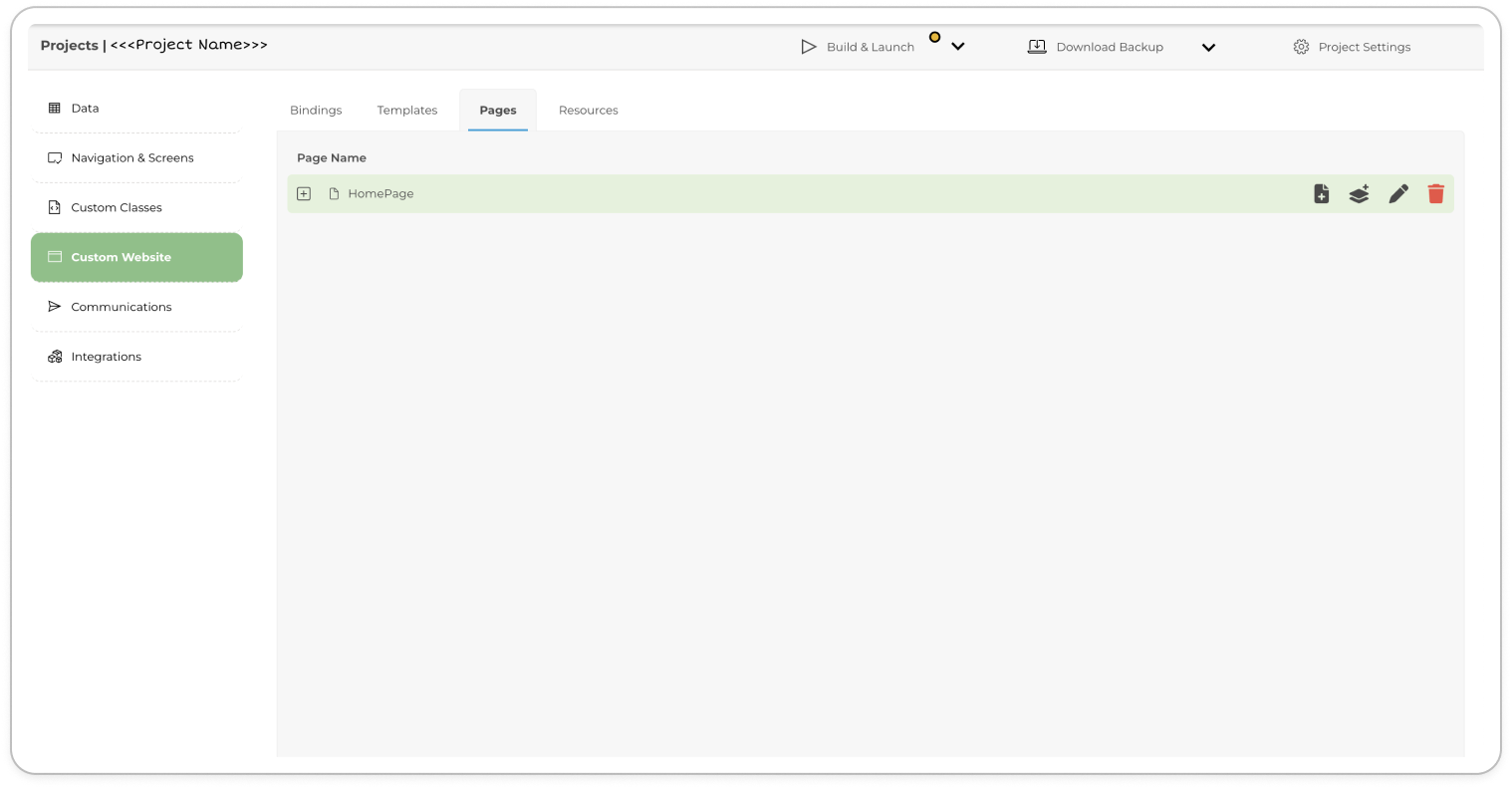1512x789 pixels.
Task: Click the HomePage file icon
Action: (335, 194)
